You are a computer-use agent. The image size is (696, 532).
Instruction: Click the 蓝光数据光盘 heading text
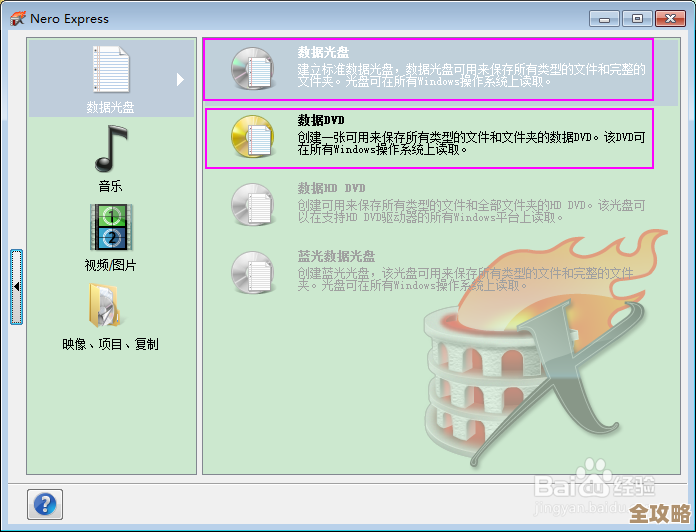point(336,256)
